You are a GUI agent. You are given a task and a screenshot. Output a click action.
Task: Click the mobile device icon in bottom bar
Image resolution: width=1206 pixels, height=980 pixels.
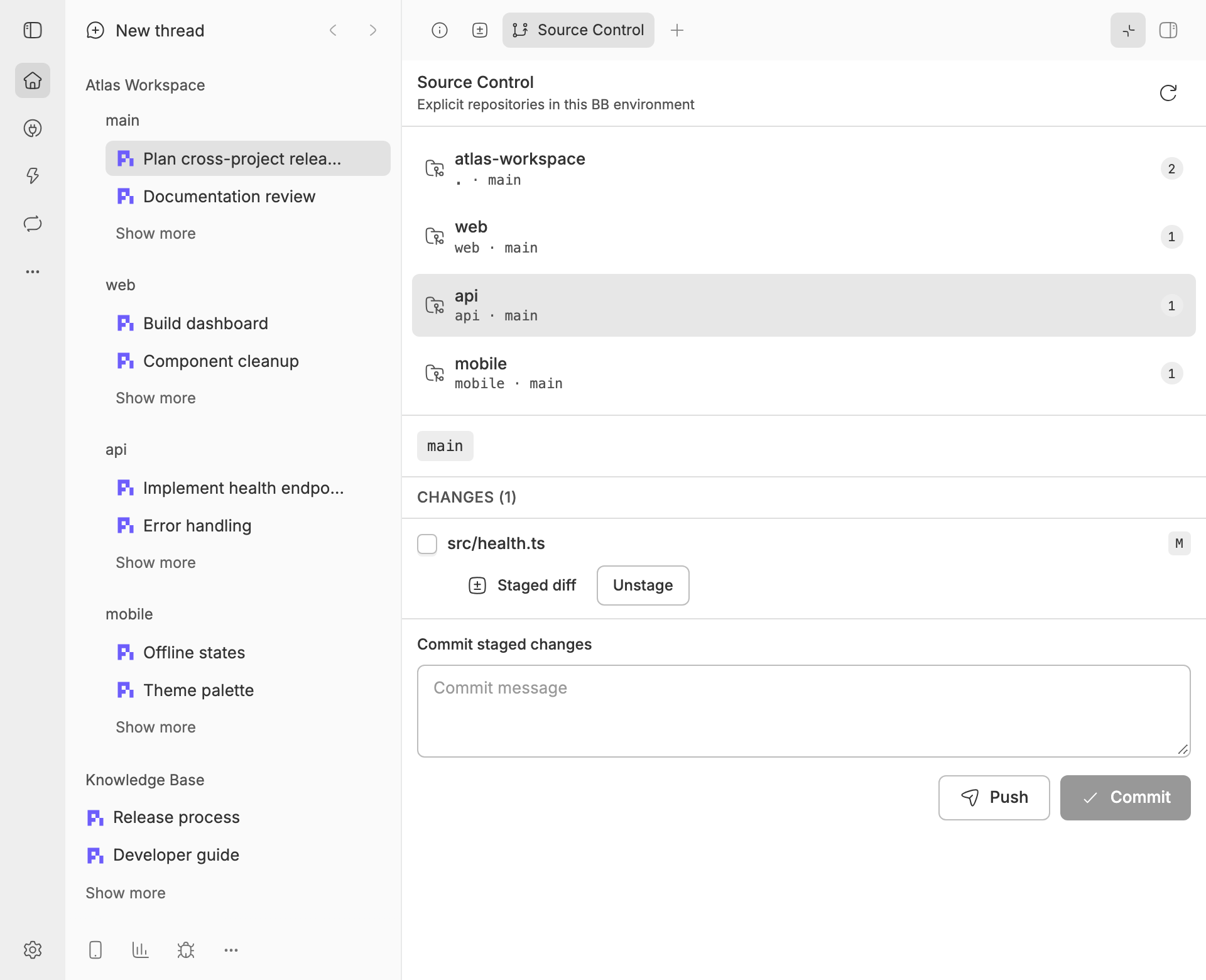tap(95, 950)
